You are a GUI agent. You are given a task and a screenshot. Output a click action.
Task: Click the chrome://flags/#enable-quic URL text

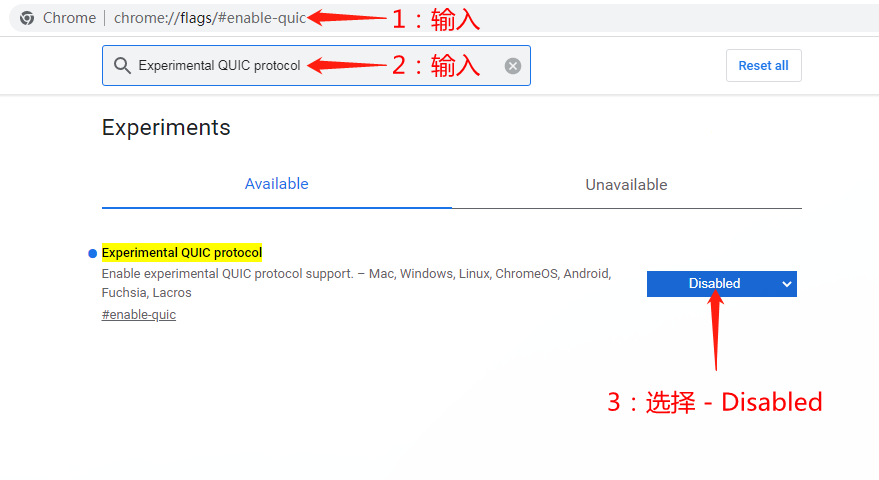pyautogui.click(x=210, y=18)
